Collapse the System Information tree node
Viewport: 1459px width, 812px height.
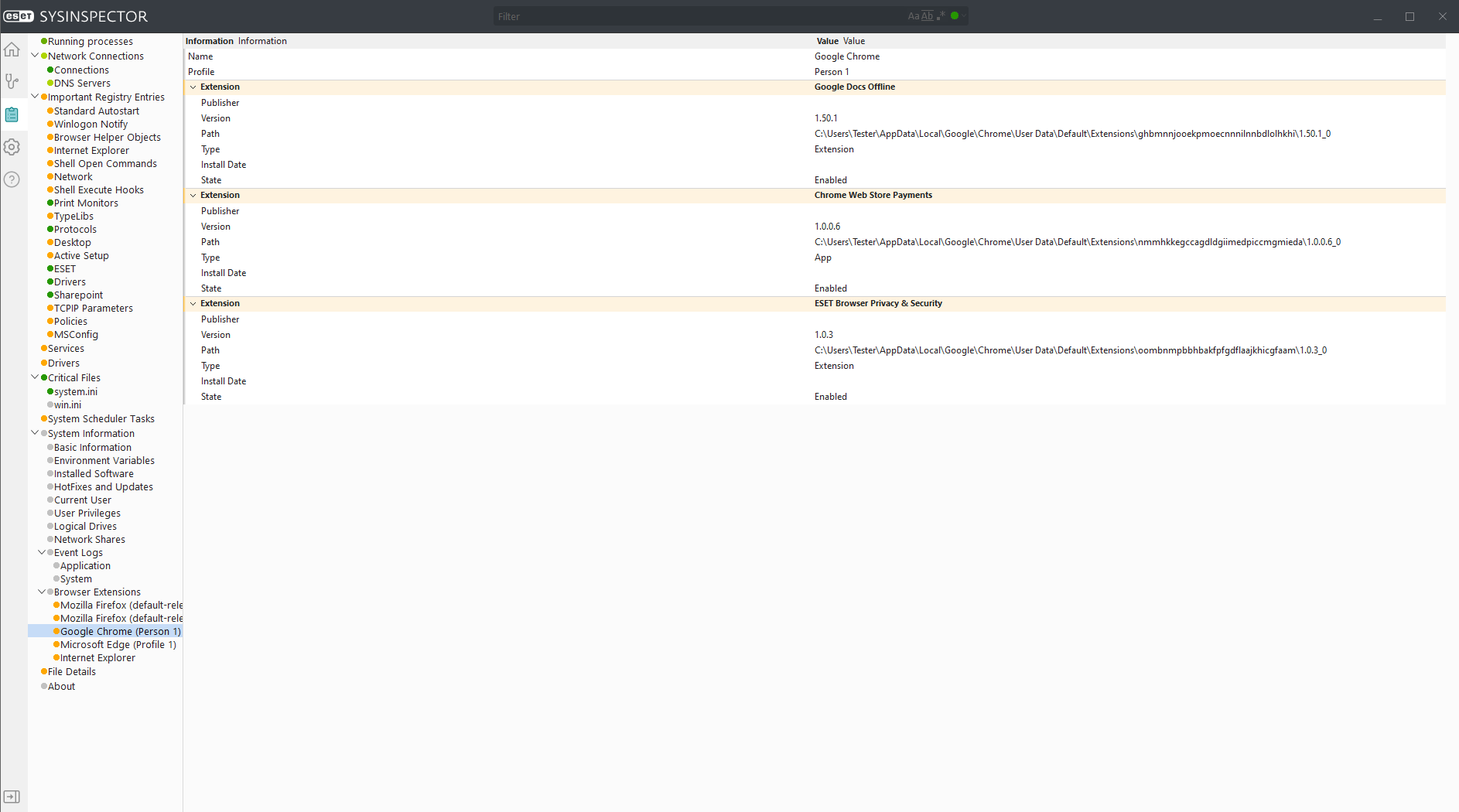click(35, 433)
